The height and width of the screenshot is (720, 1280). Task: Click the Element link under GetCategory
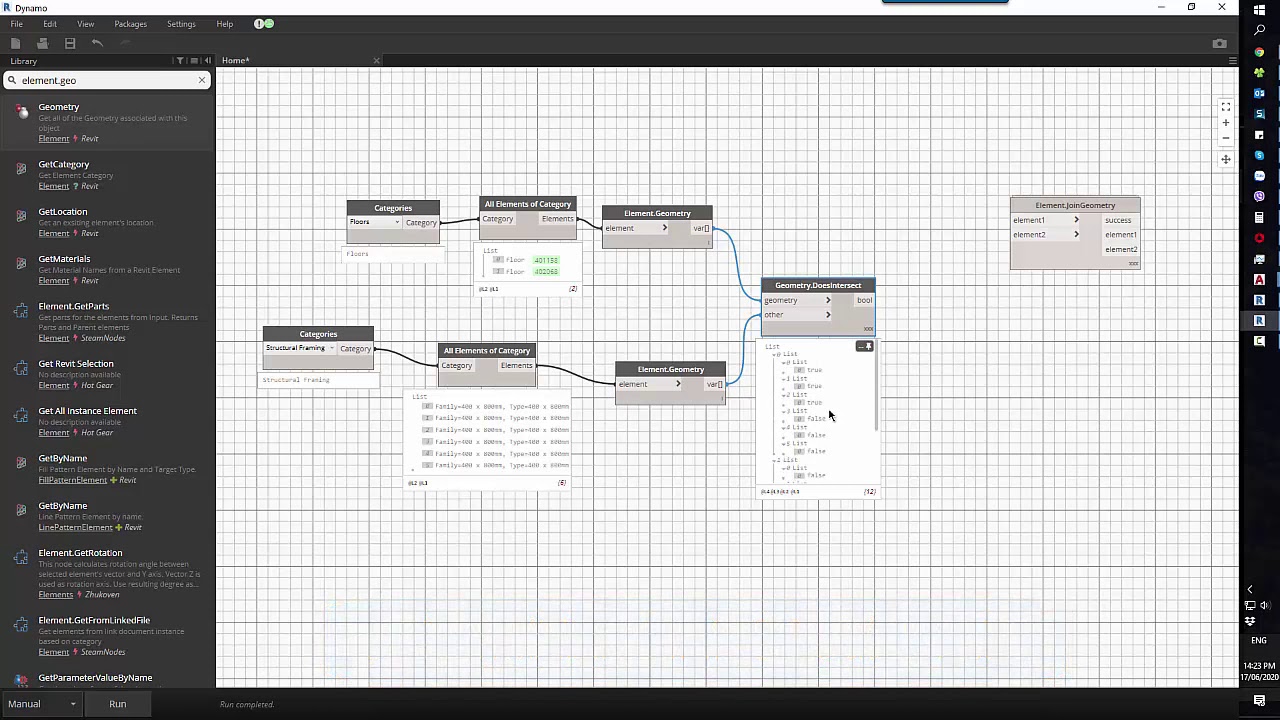(54, 186)
